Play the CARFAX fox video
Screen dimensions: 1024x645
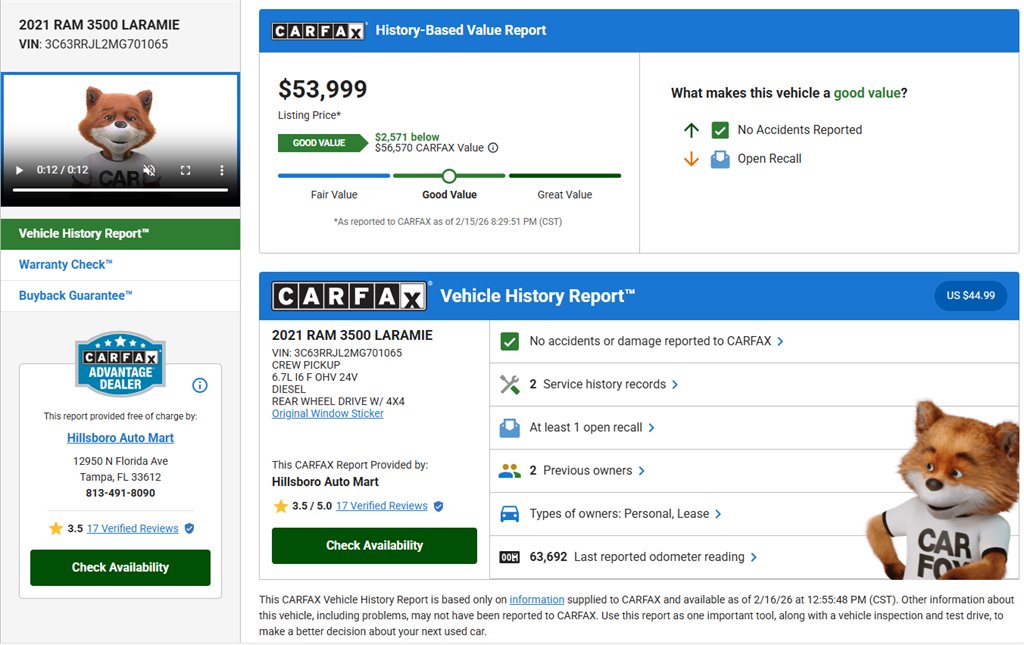20,170
